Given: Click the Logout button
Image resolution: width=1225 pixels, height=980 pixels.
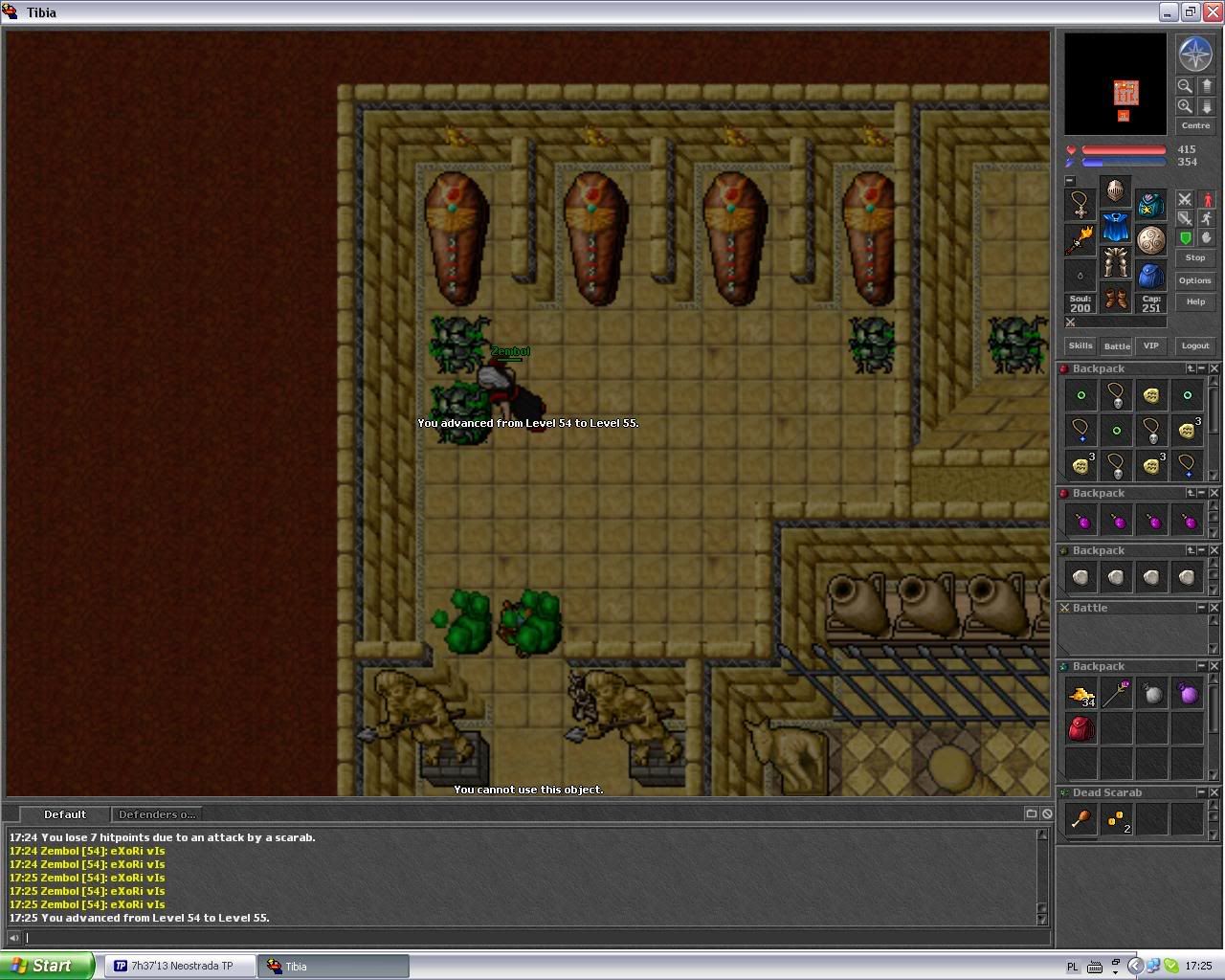Looking at the screenshot, I should point(1195,345).
